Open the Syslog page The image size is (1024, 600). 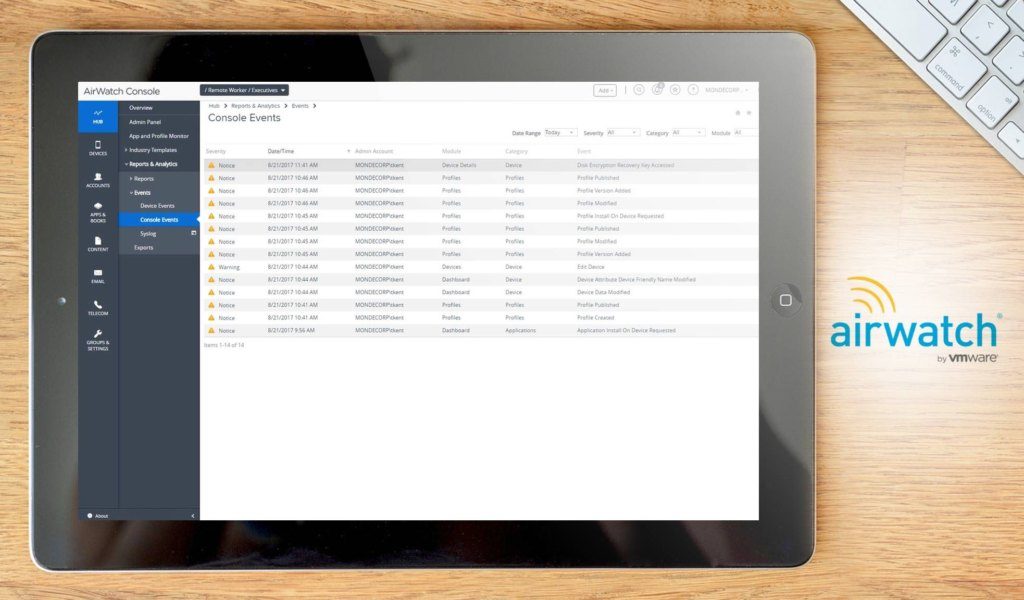(147, 233)
